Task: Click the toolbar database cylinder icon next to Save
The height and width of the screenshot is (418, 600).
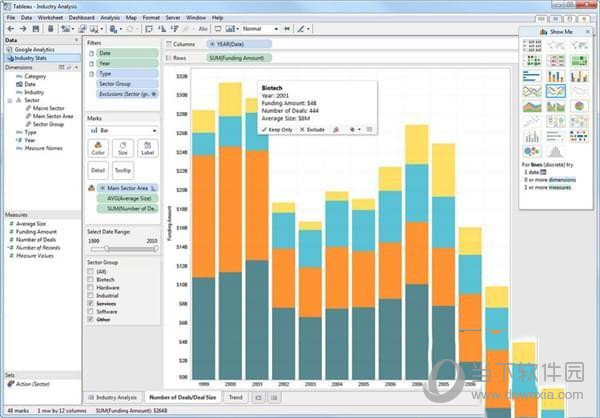Action: click(x=51, y=29)
